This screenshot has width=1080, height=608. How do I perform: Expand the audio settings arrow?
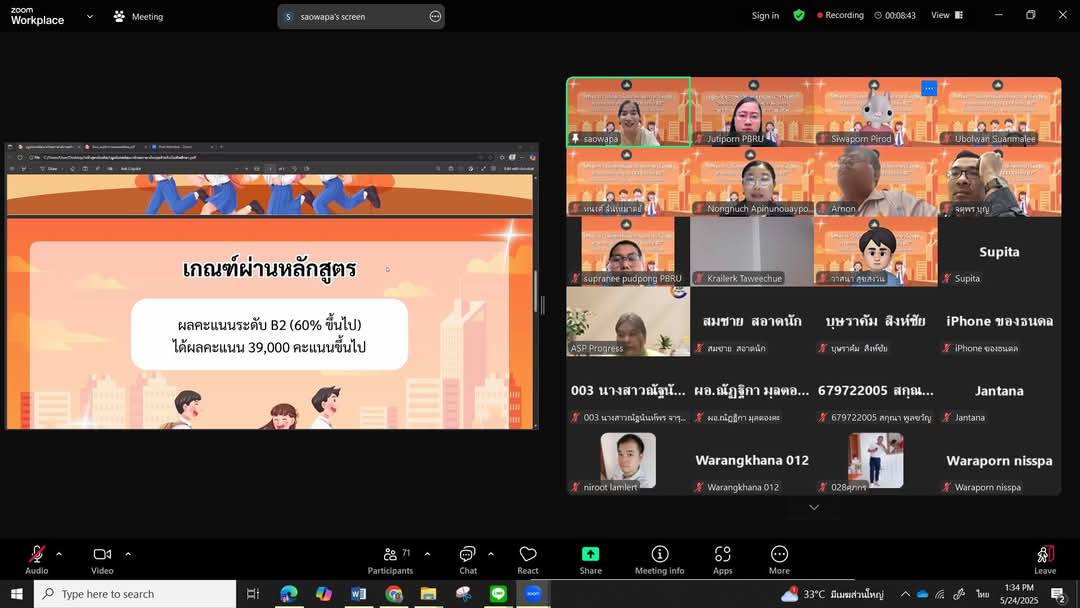pyautogui.click(x=59, y=554)
